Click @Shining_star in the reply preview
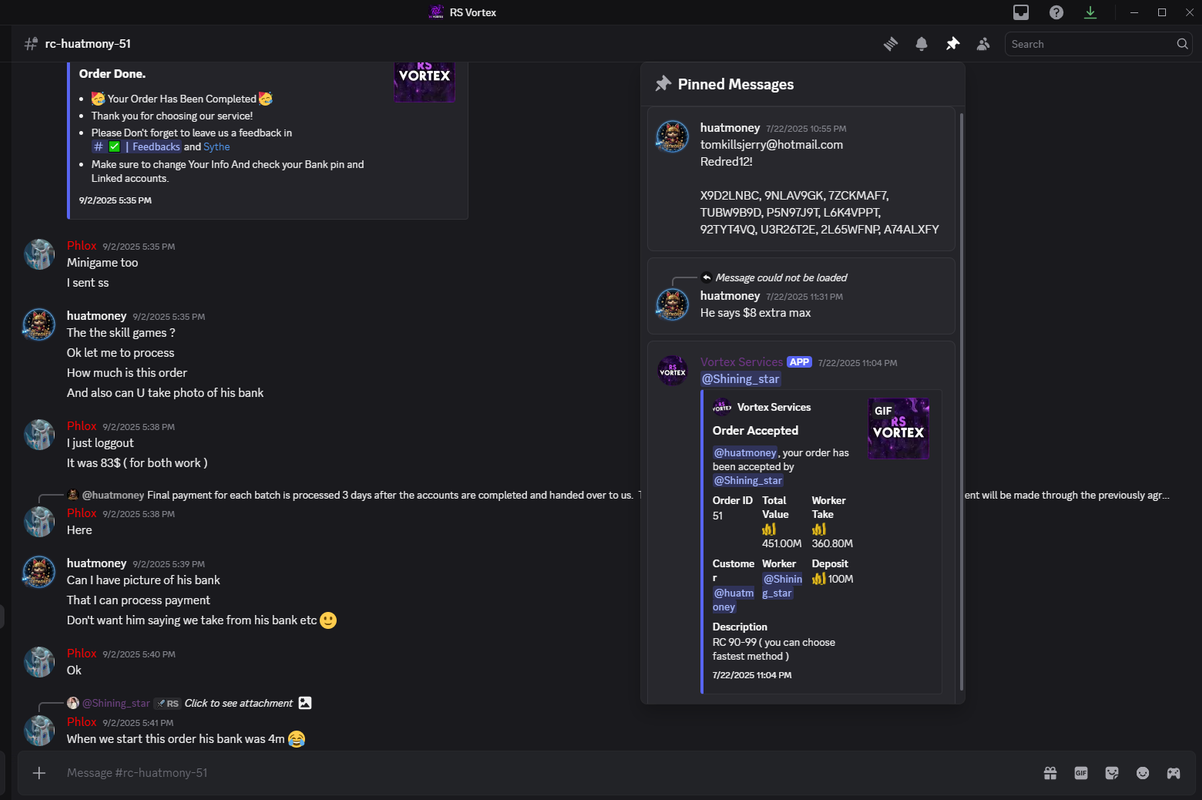 pyautogui.click(x=116, y=703)
